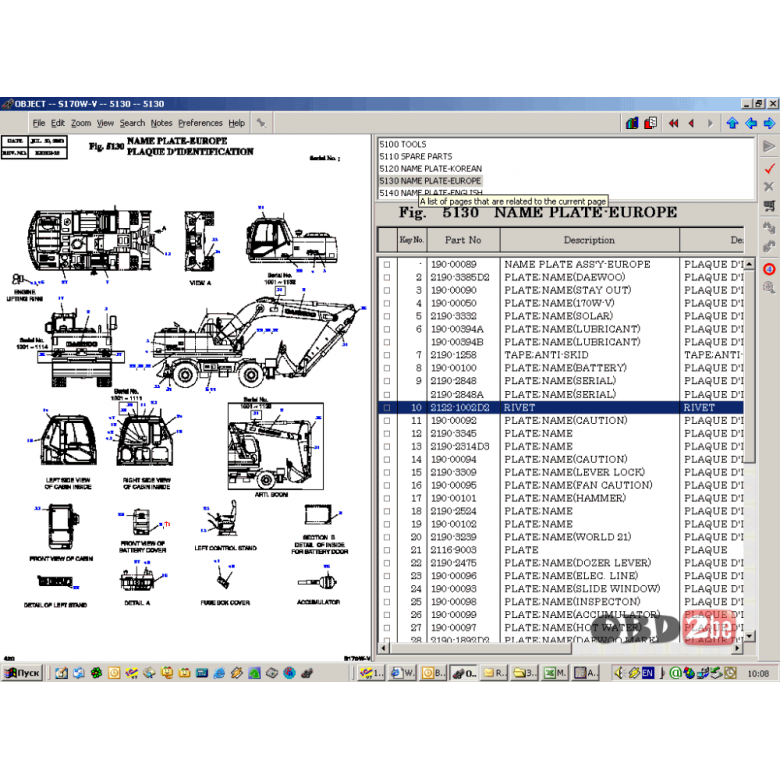The image size is (780, 780).
Task: Open the Zoom menu
Action: 81,123
